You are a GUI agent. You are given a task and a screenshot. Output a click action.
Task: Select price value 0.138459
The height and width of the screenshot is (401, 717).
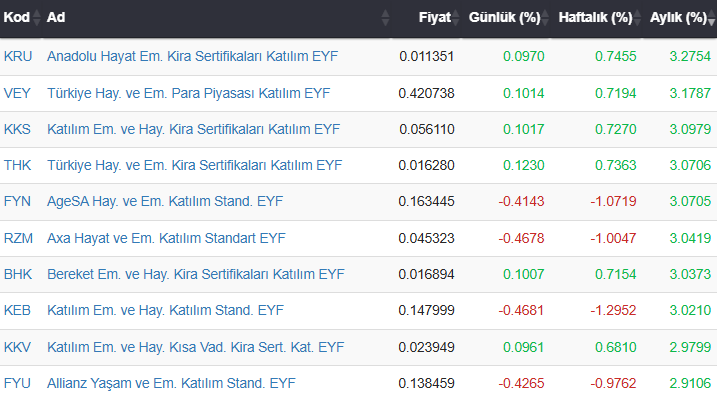pos(426,383)
